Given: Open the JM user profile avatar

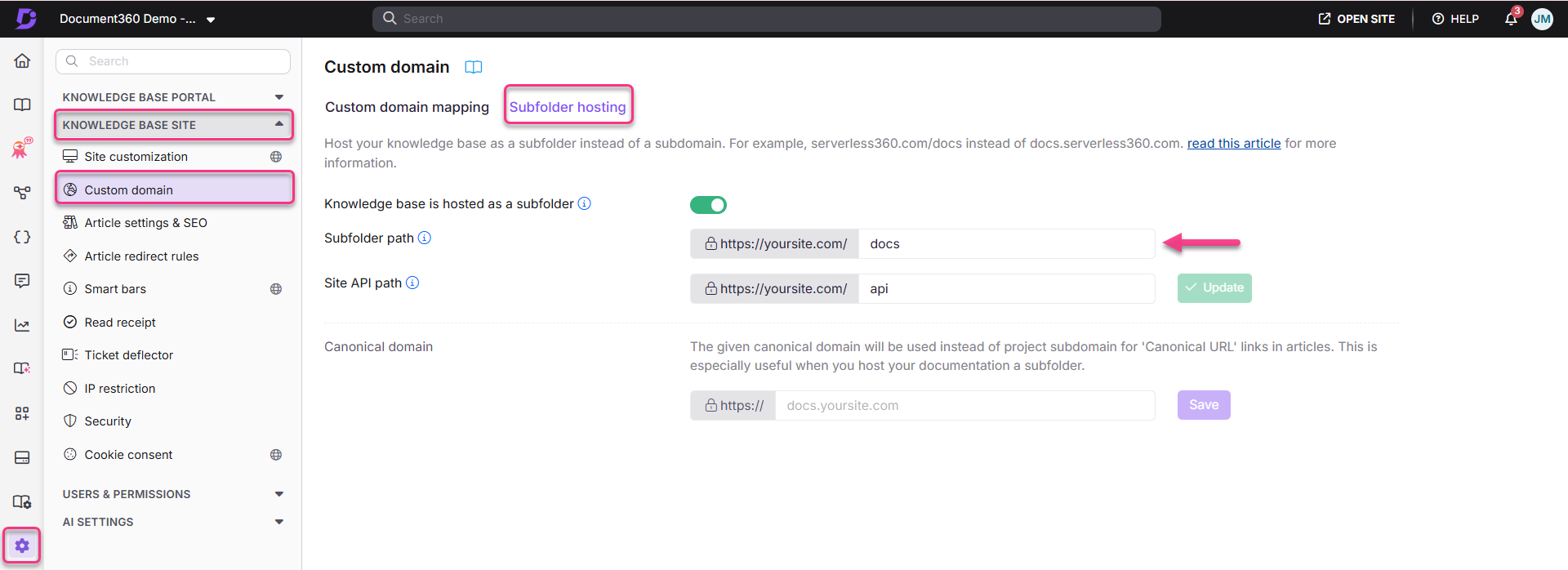Looking at the screenshot, I should 1542,19.
